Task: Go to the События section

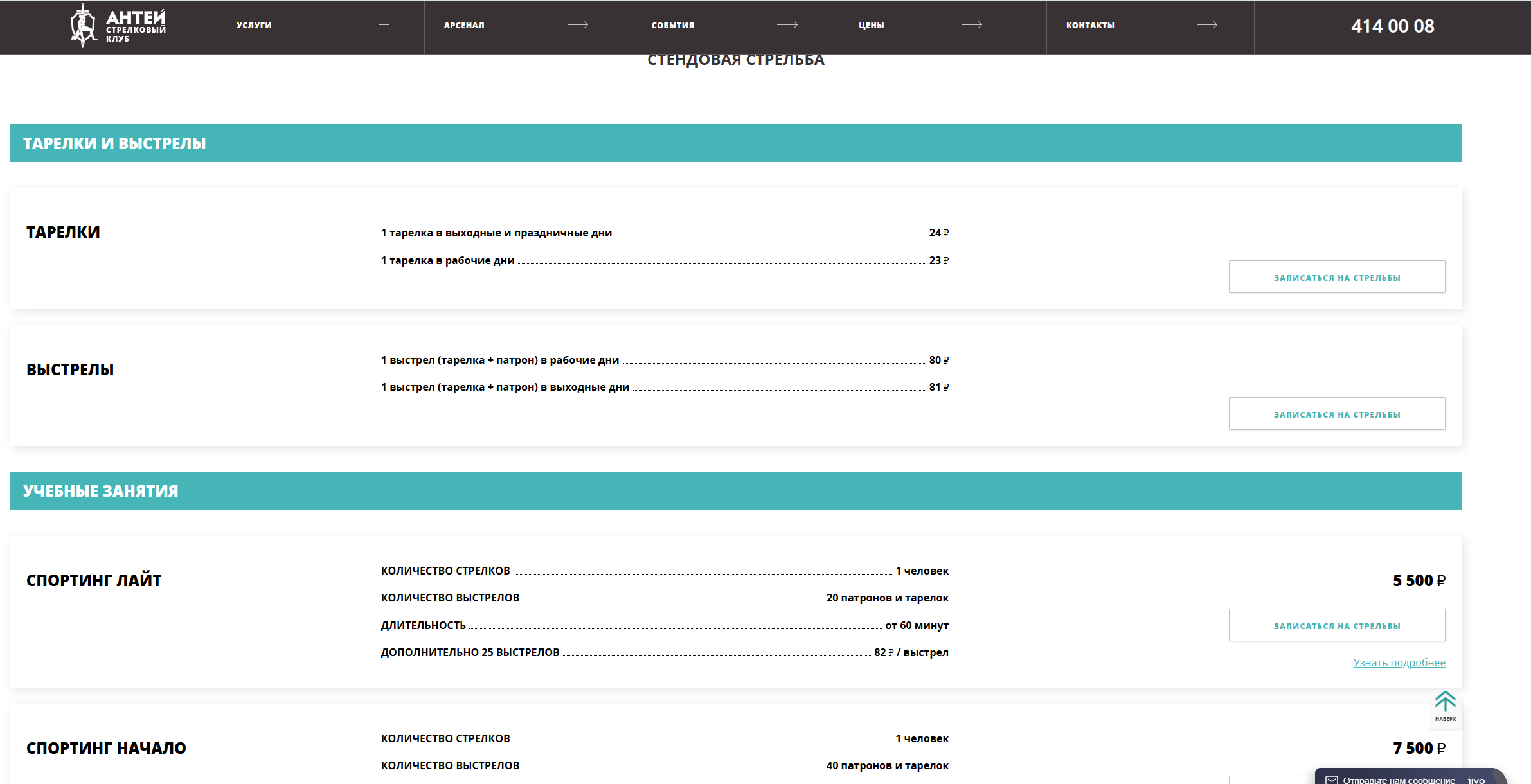Action: (672, 26)
